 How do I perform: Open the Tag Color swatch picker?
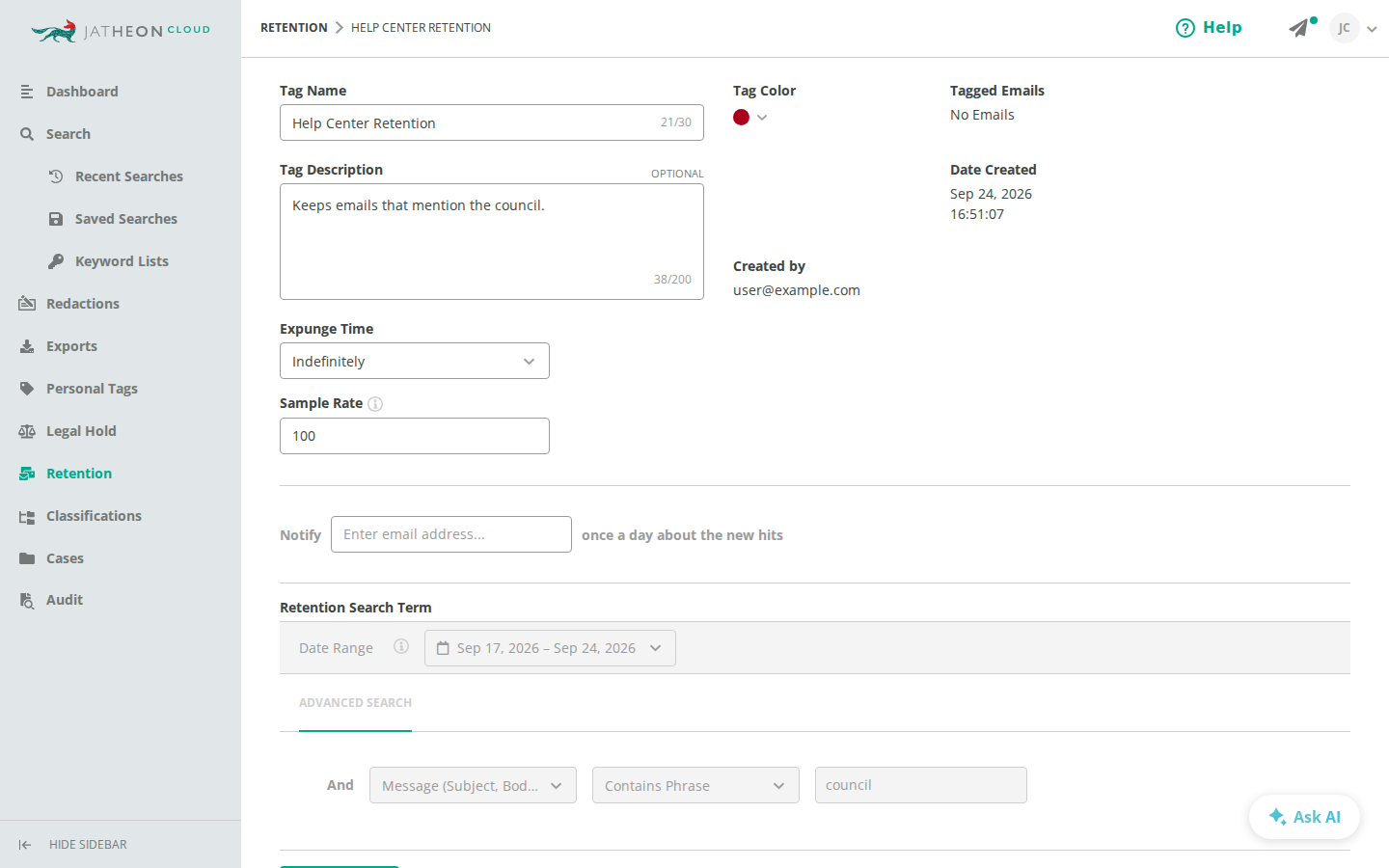[741, 118]
